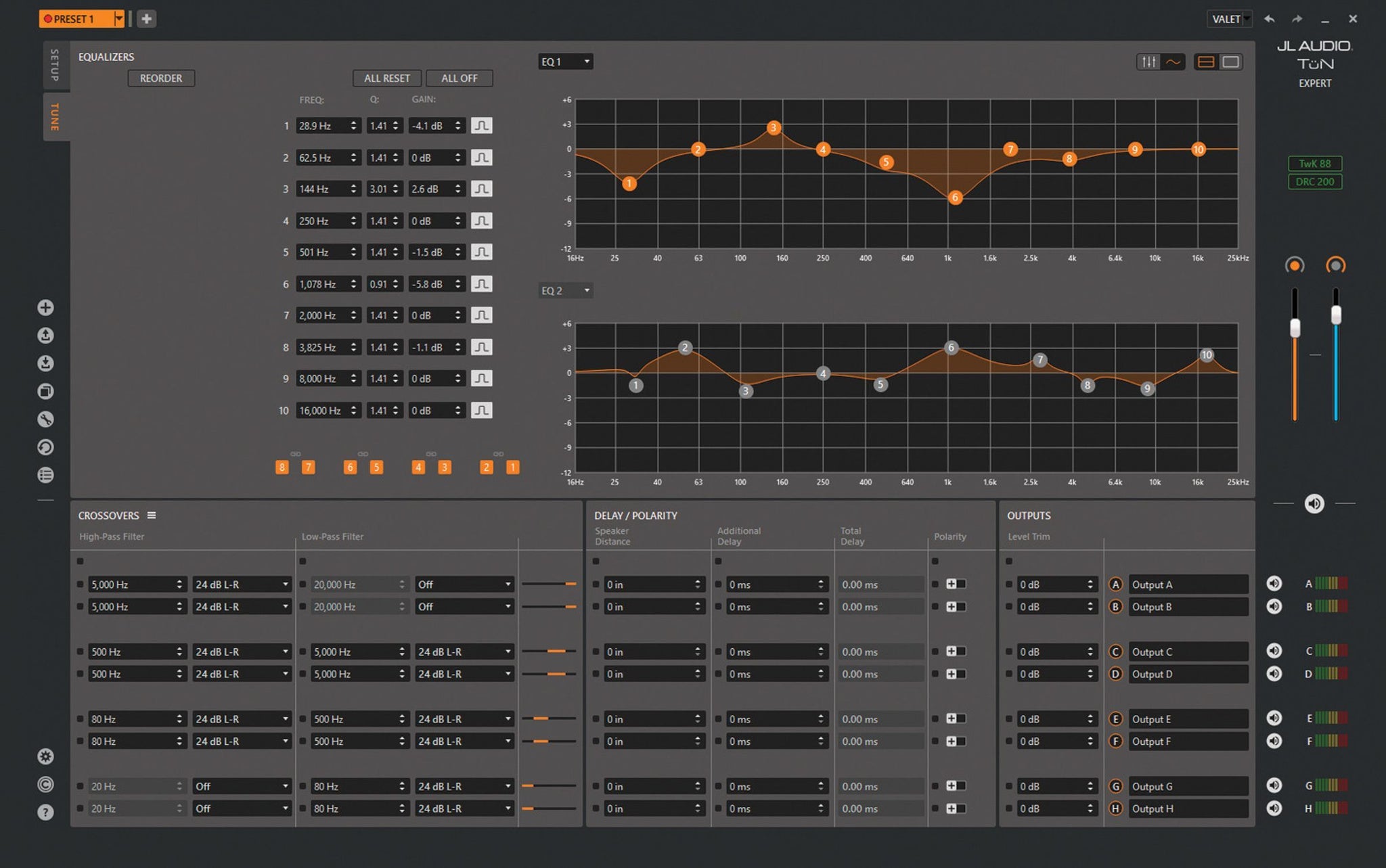Toggle master mute speaker button

tap(1314, 503)
